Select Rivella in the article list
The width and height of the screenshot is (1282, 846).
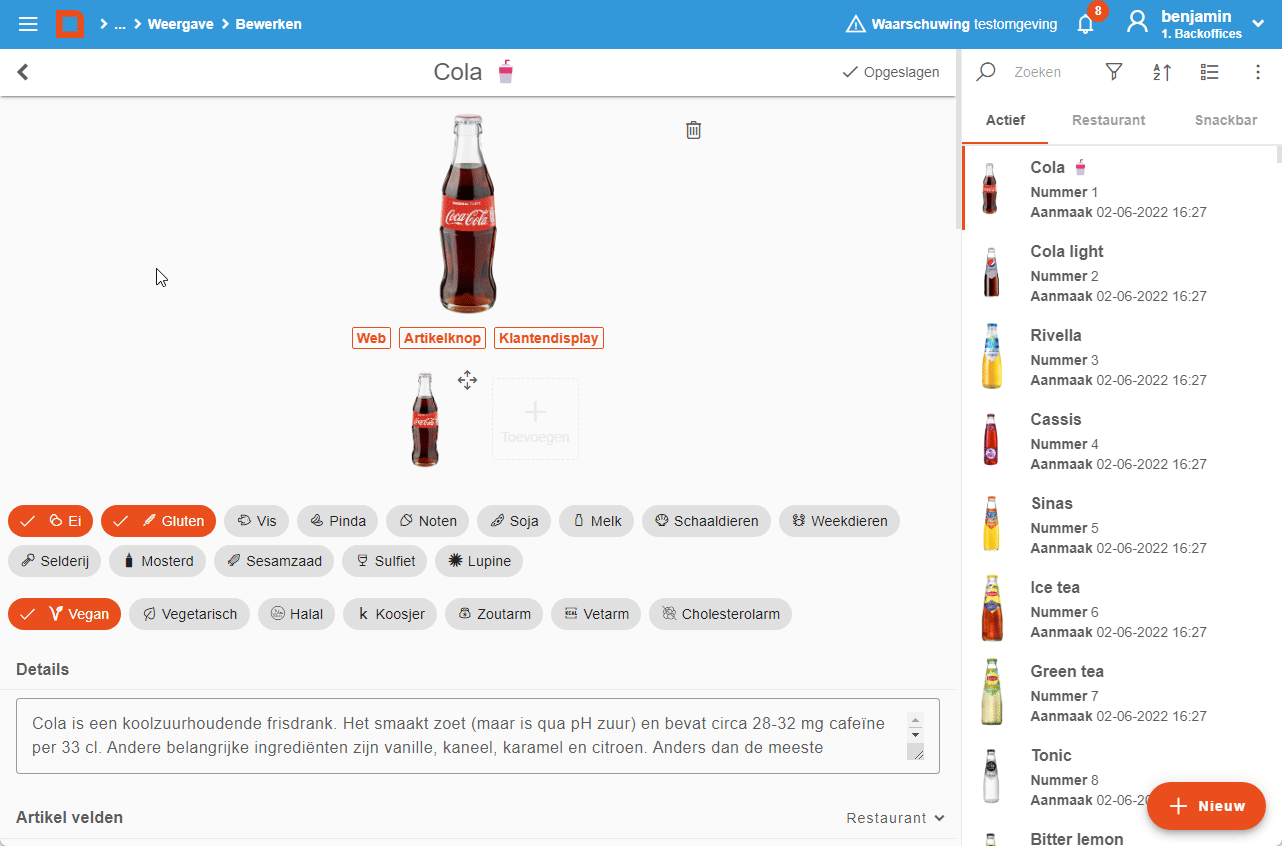pos(1120,357)
